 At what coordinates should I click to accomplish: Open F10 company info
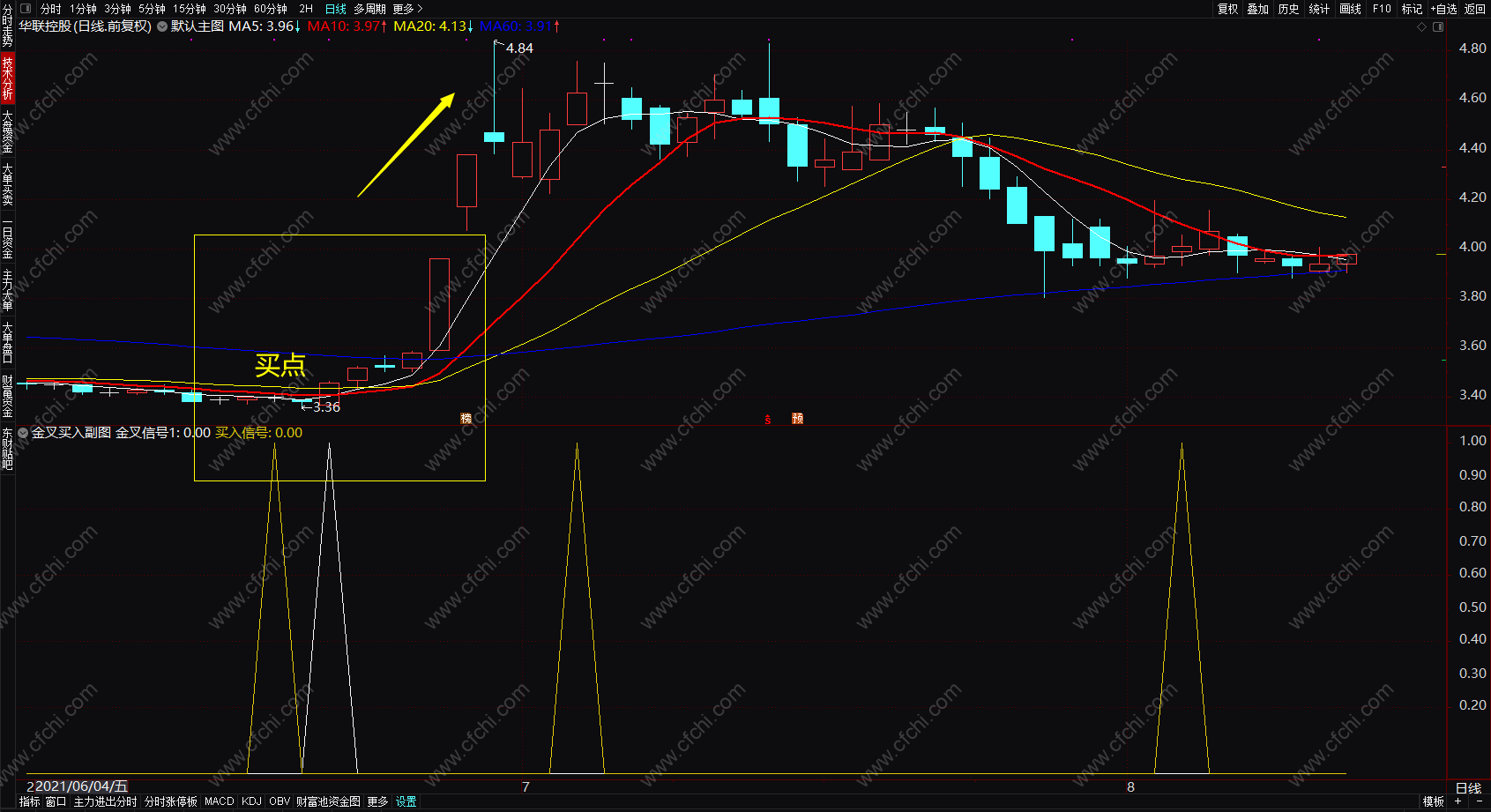(x=1382, y=9)
